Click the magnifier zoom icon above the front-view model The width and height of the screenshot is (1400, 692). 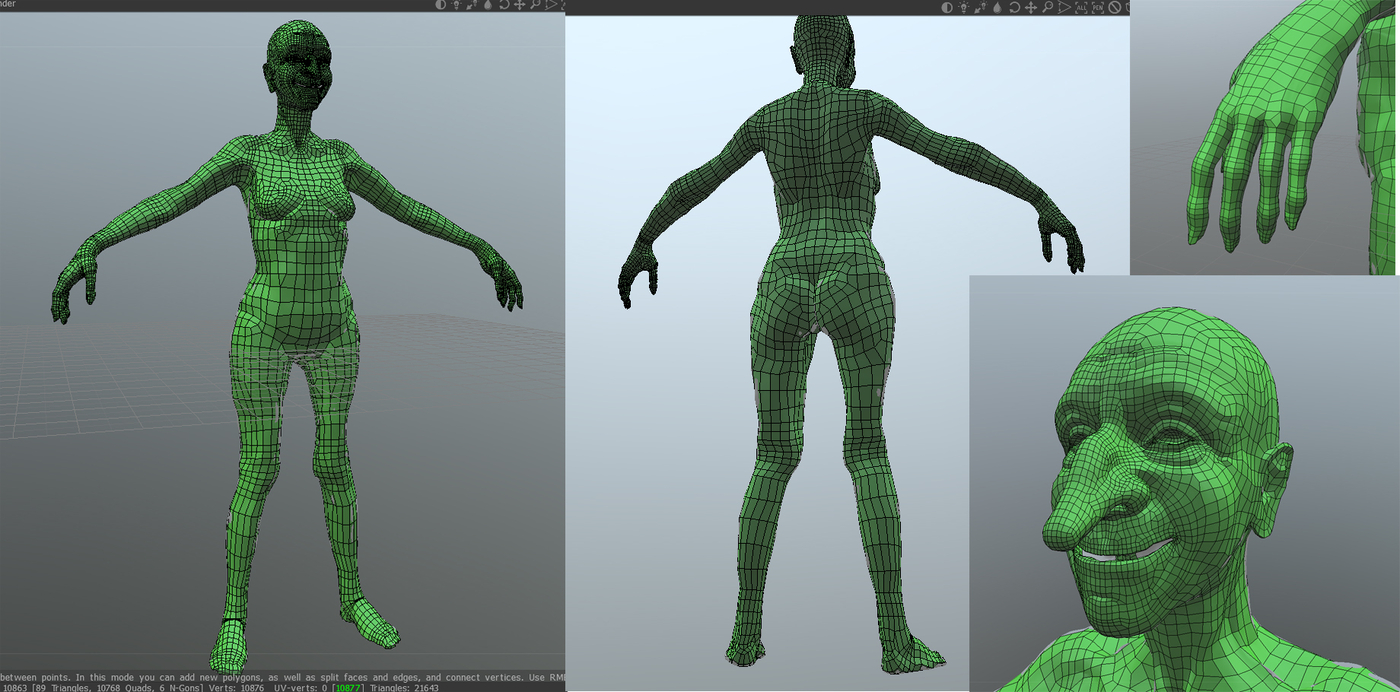535,4
